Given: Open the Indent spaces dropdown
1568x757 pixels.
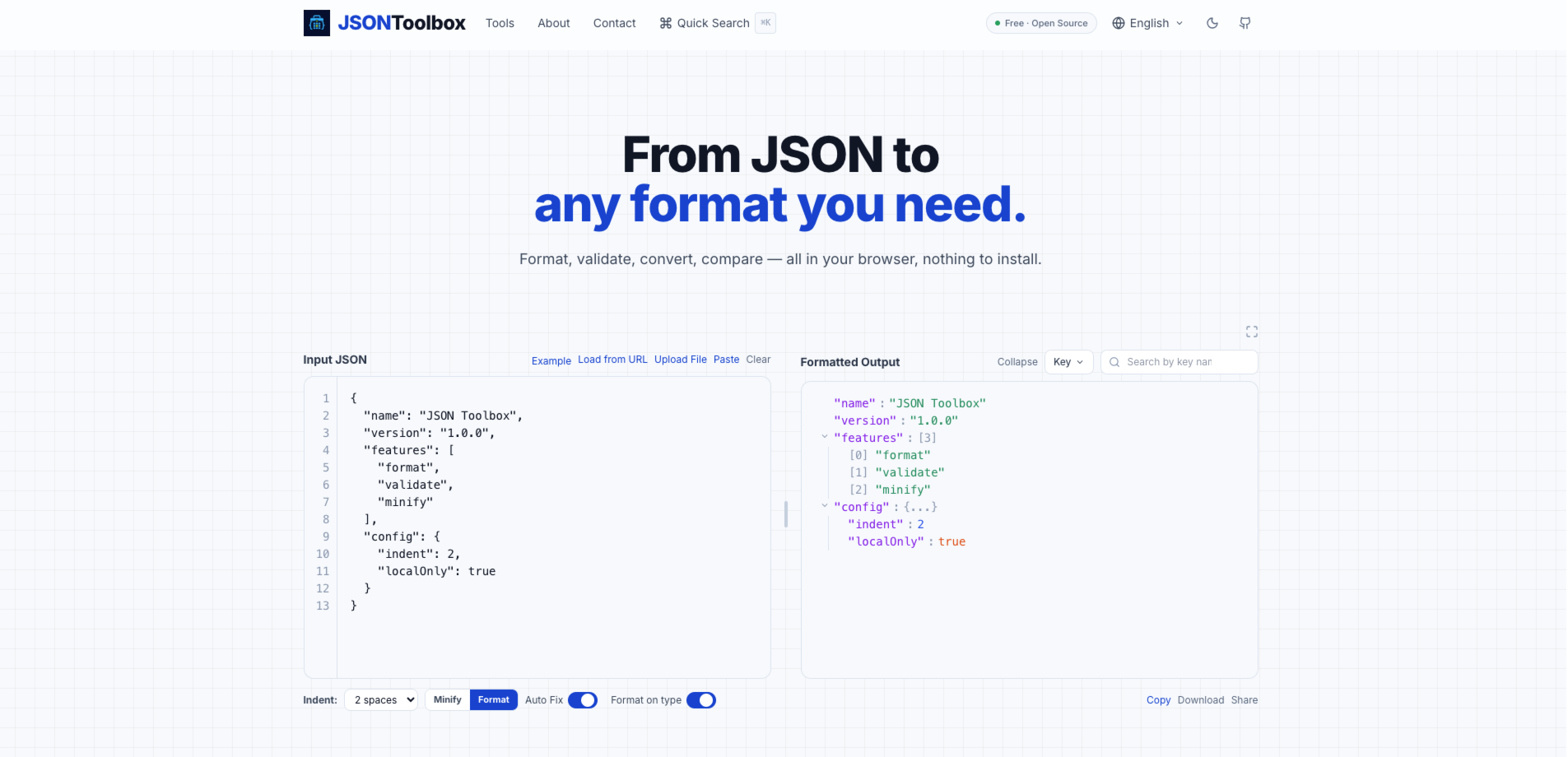Looking at the screenshot, I should 381,700.
